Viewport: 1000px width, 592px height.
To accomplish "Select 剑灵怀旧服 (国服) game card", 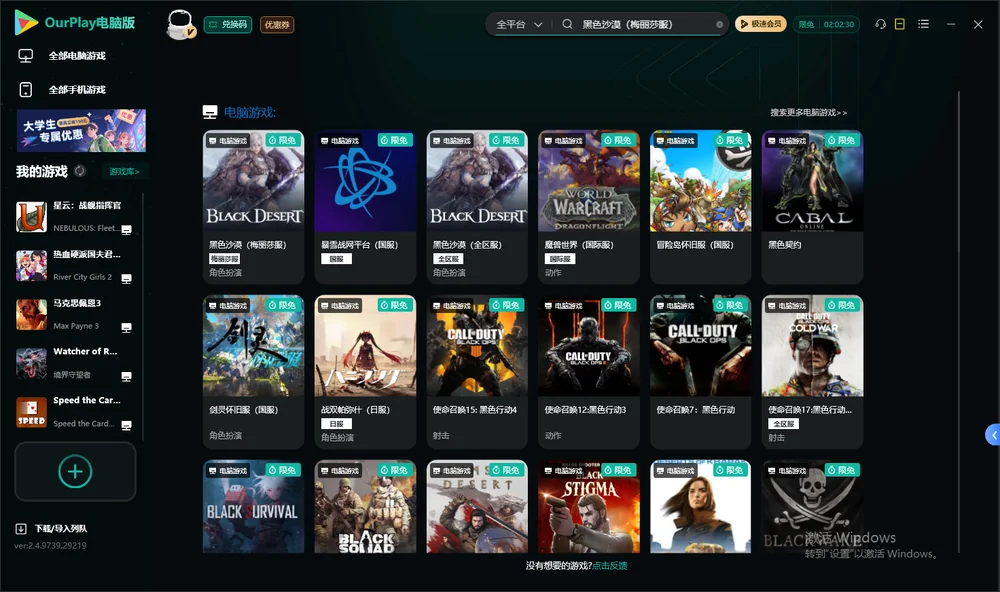I will pyautogui.click(x=253, y=372).
